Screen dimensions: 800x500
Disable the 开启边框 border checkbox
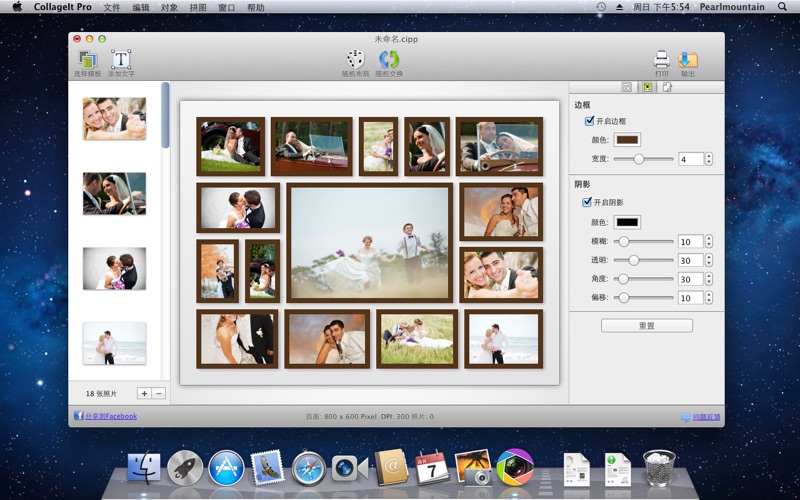coord(589,121)
